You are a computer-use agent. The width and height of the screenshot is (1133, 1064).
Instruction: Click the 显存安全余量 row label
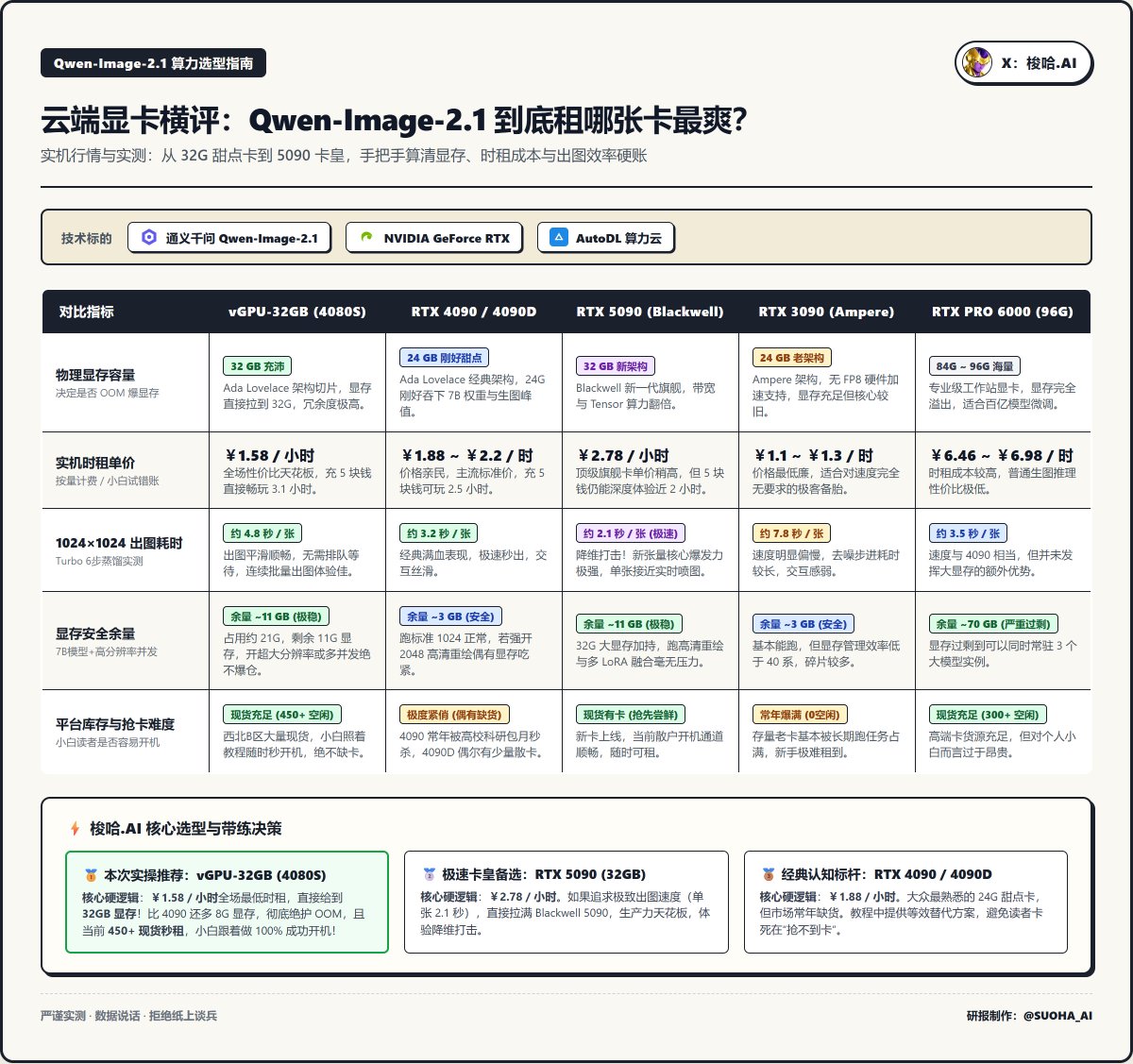(95, 633)
